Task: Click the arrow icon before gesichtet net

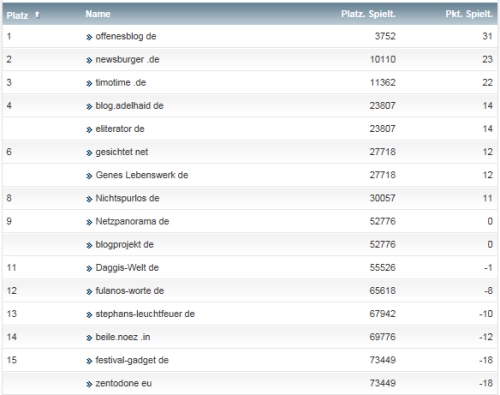Action: 89,153
